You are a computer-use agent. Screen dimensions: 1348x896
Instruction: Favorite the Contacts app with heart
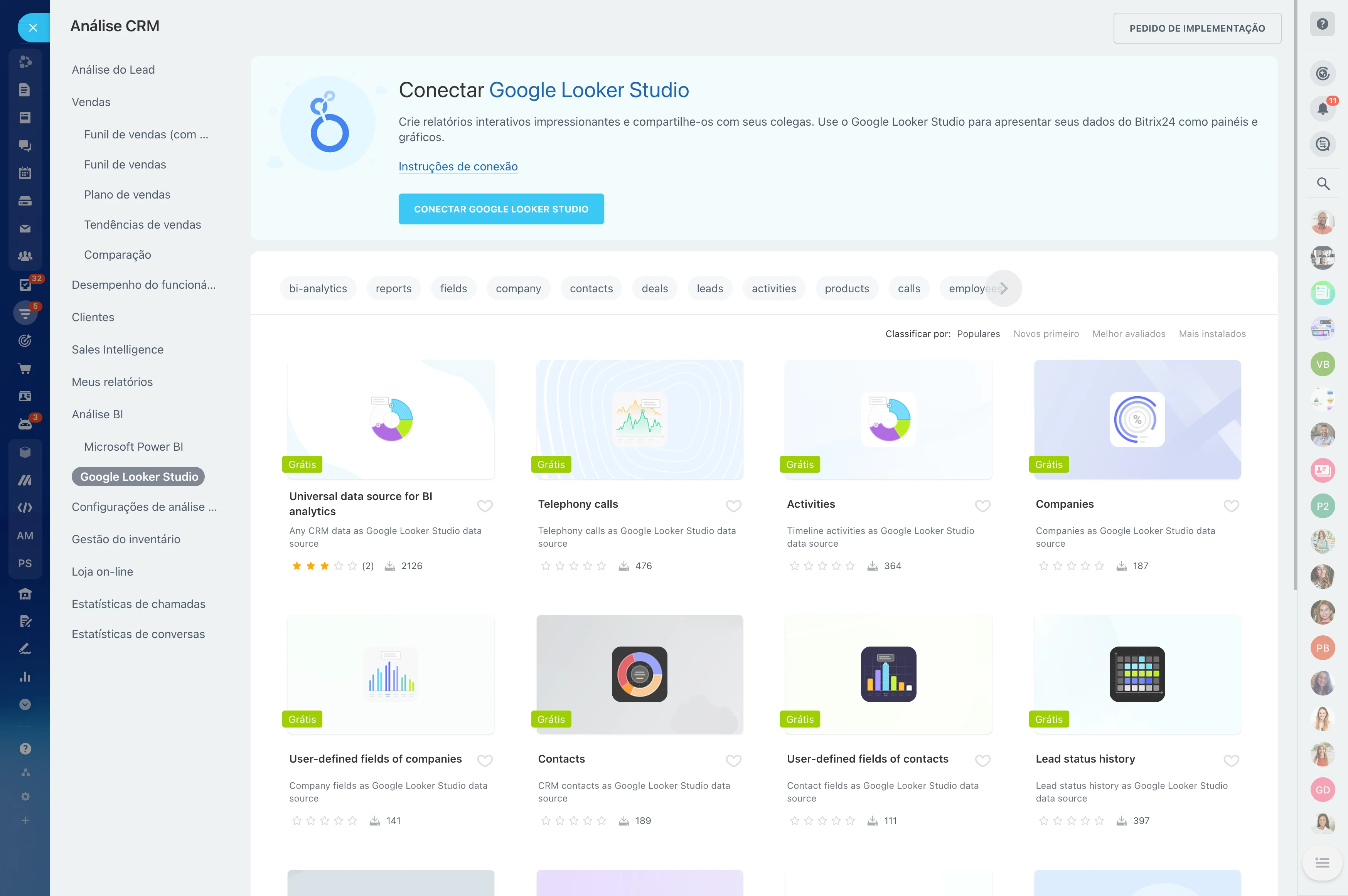point(733,761)
